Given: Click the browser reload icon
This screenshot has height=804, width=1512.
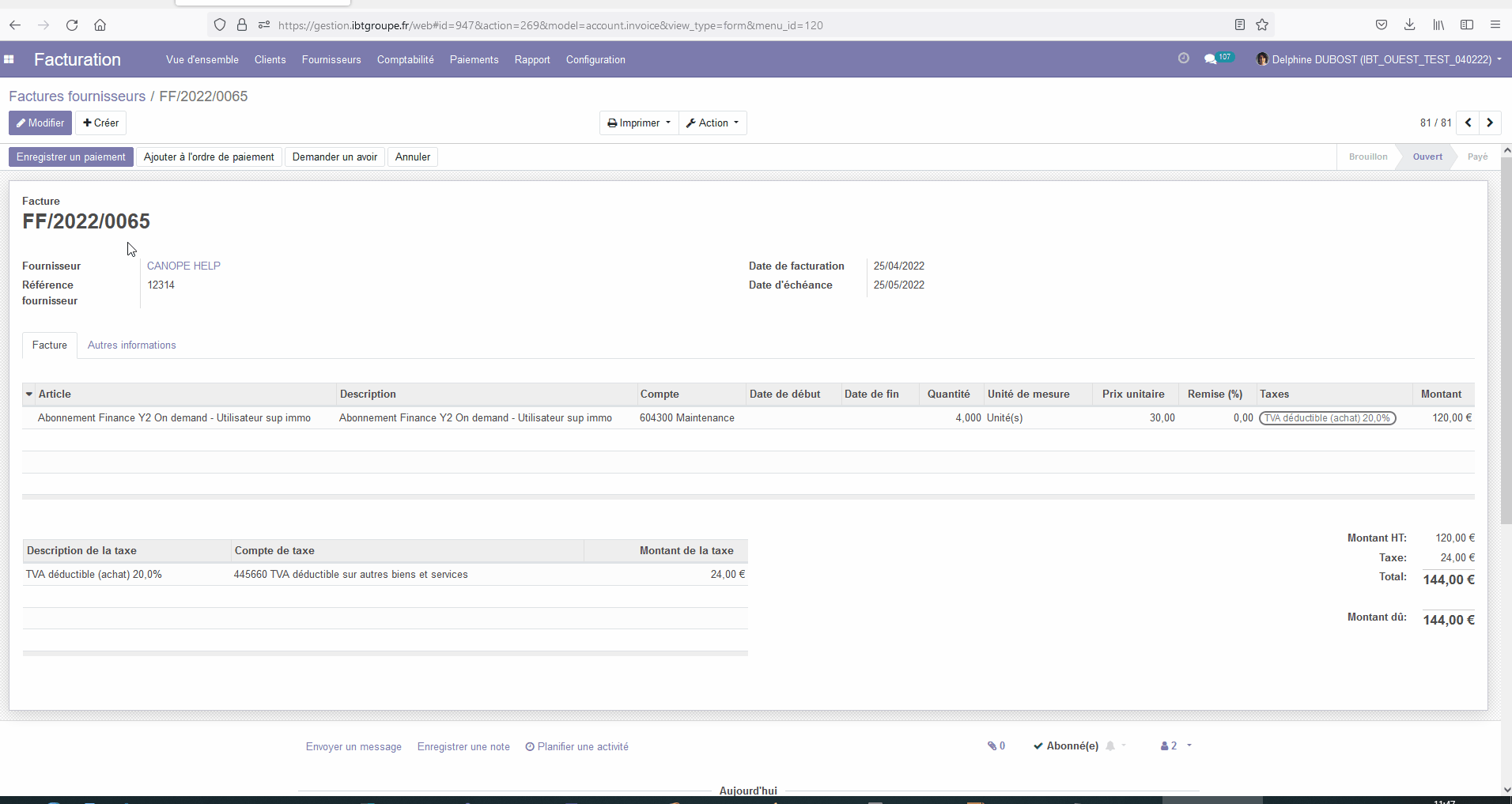Looking at the screenshot, I should pos(72,25).
